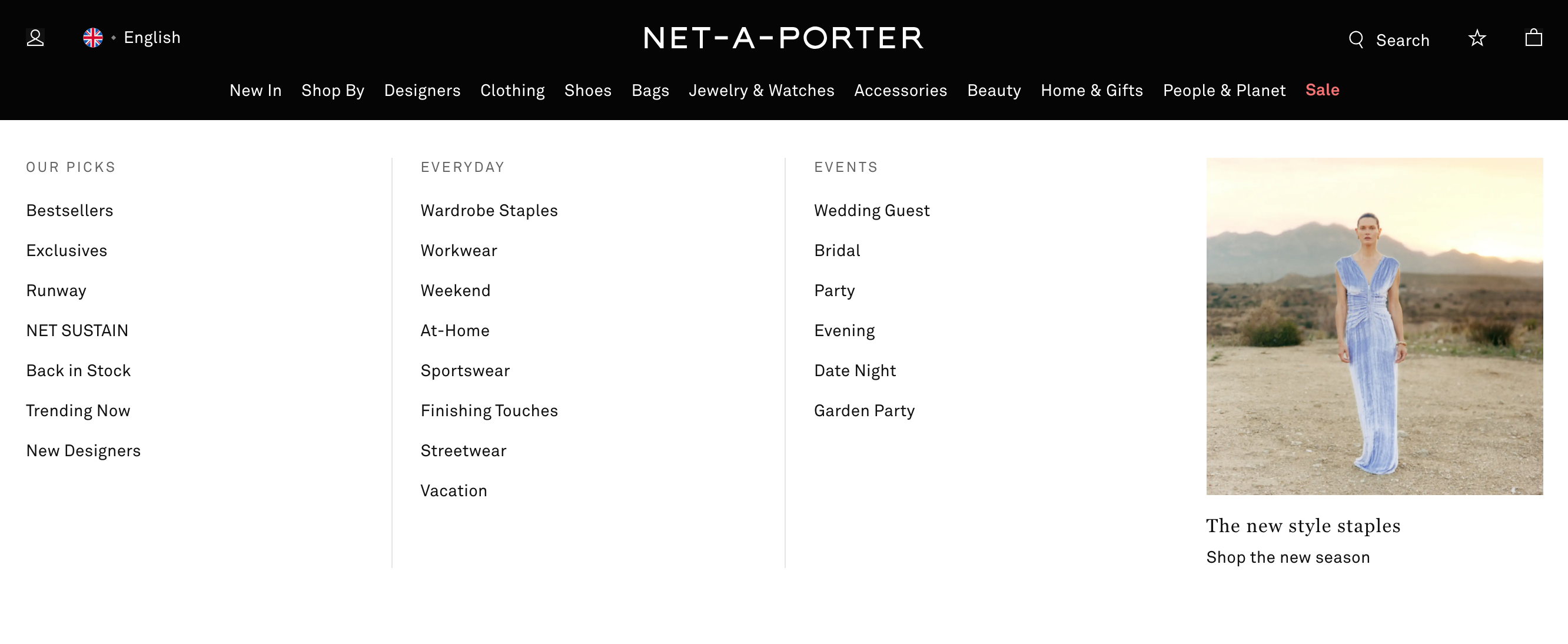Open the wishlist star icon
1568x644 pixels.
pyautogui.click(x=1477, y=38)
